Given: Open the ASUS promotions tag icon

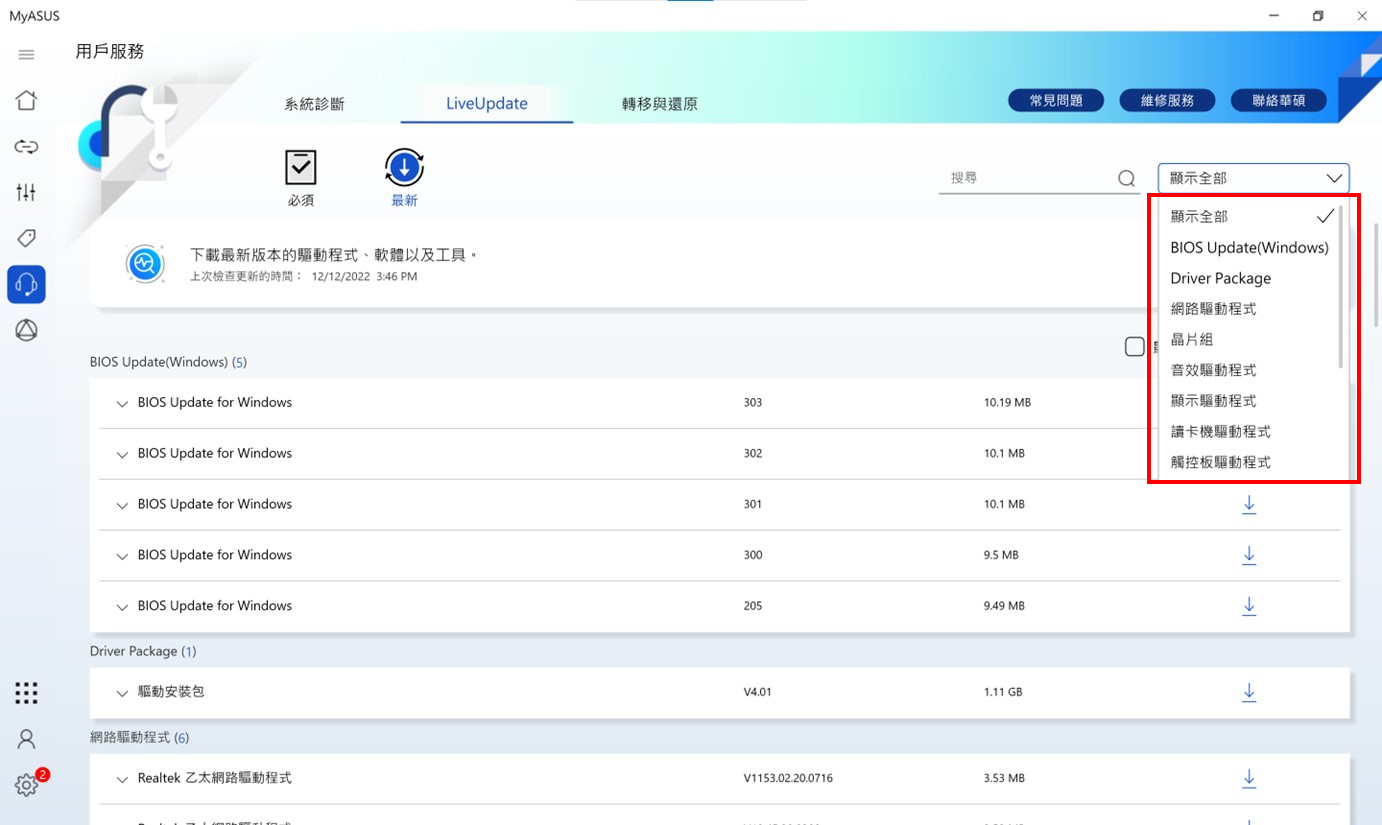Looking at the screenshot, I should coord(26,238).
